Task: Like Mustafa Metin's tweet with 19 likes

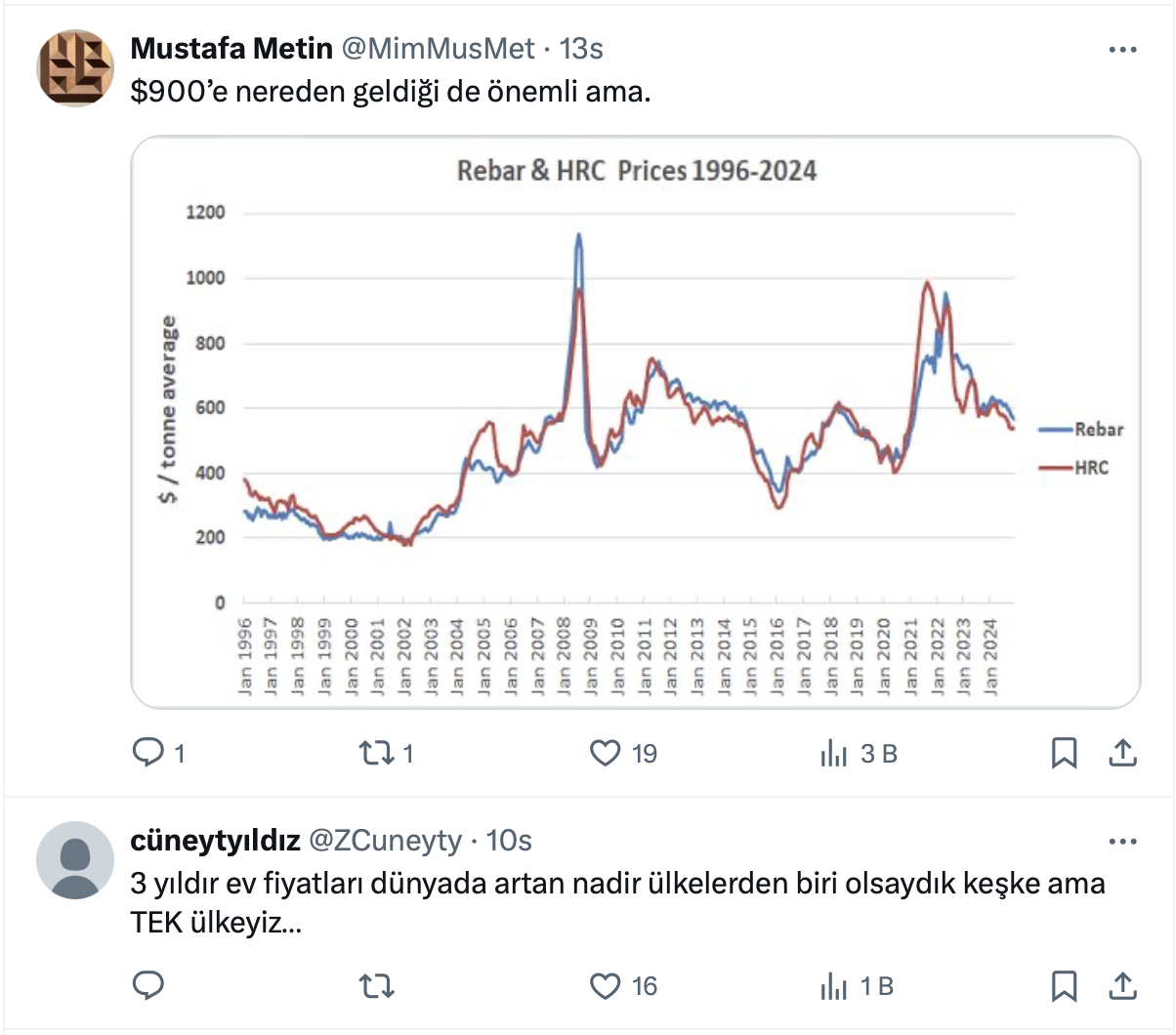Action: click(606, 753)
